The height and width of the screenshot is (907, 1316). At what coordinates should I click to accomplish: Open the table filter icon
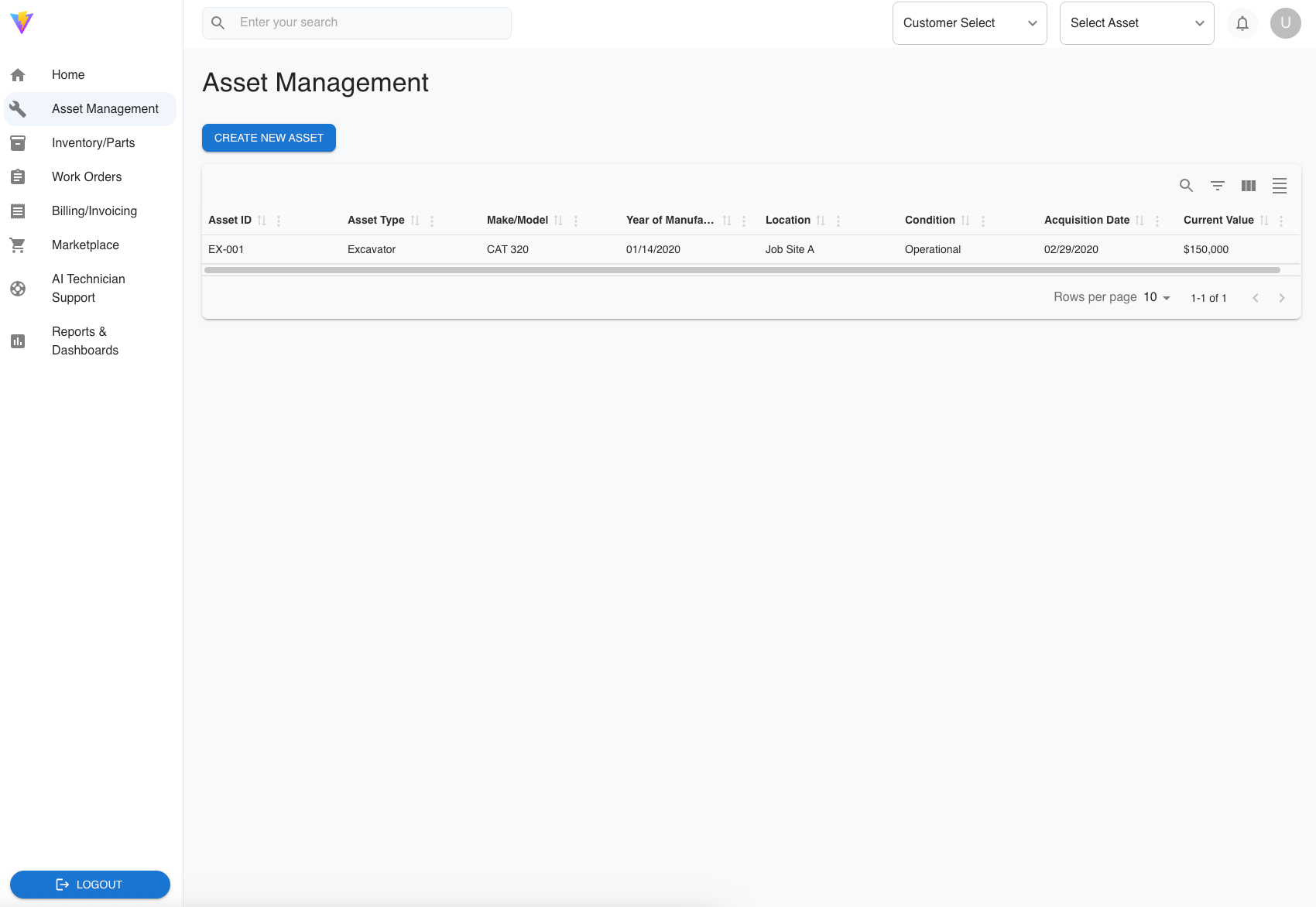(1218, 186)
